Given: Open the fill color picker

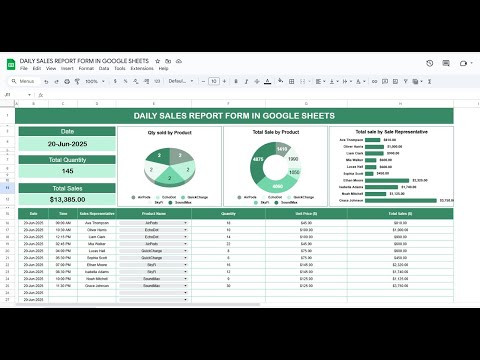Looking at the screenshot, I should (x=281, y=81).
